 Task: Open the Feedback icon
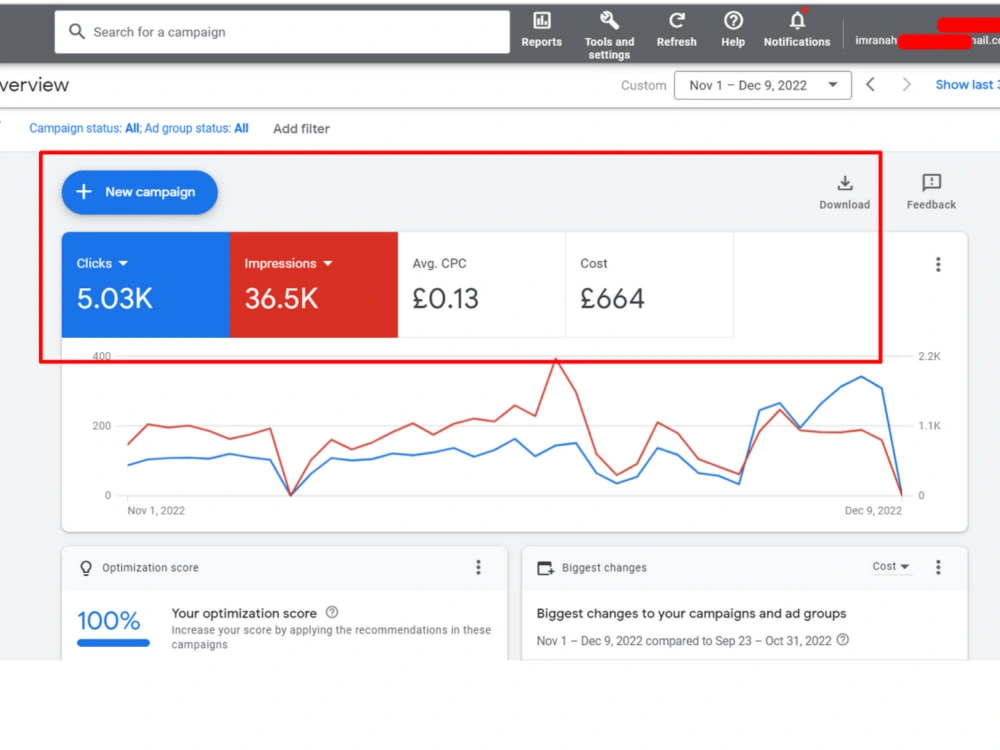931,183
